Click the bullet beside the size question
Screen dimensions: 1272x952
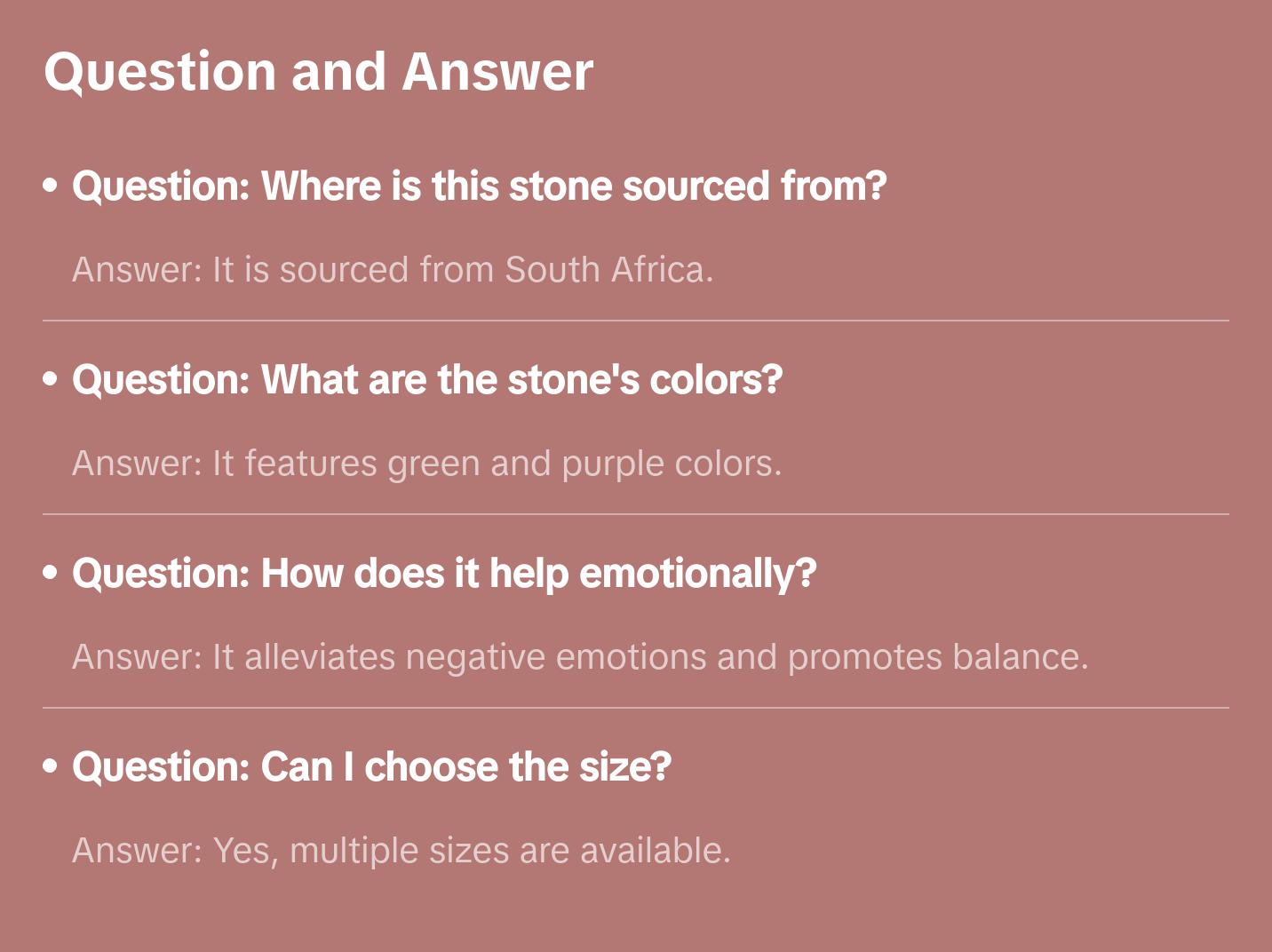[51, 766]
